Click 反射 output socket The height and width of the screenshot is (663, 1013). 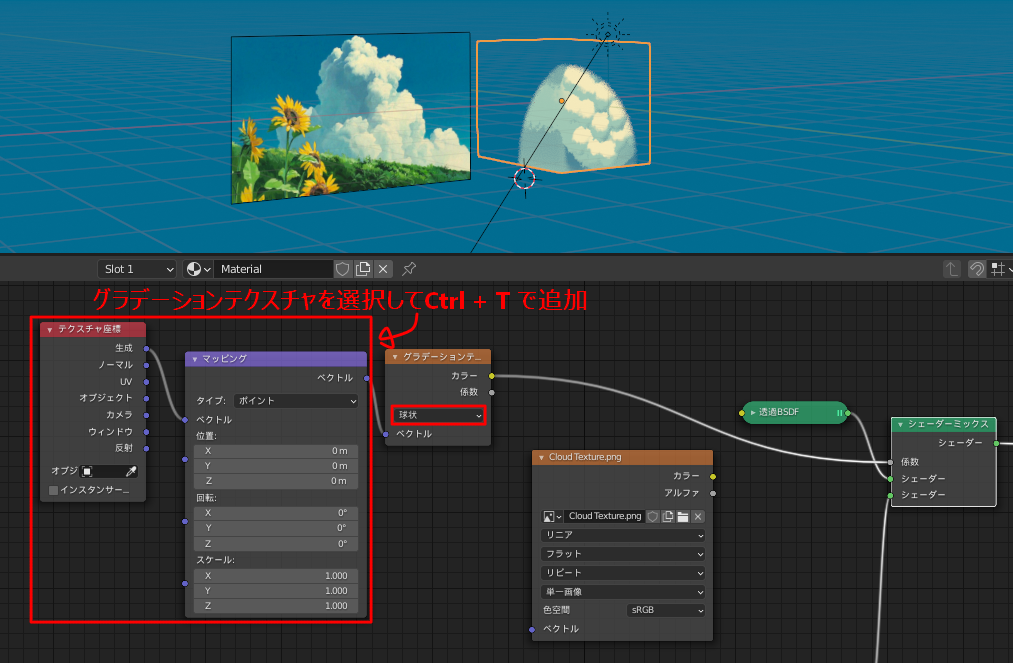pyautogui.click(x=147, y=448)
